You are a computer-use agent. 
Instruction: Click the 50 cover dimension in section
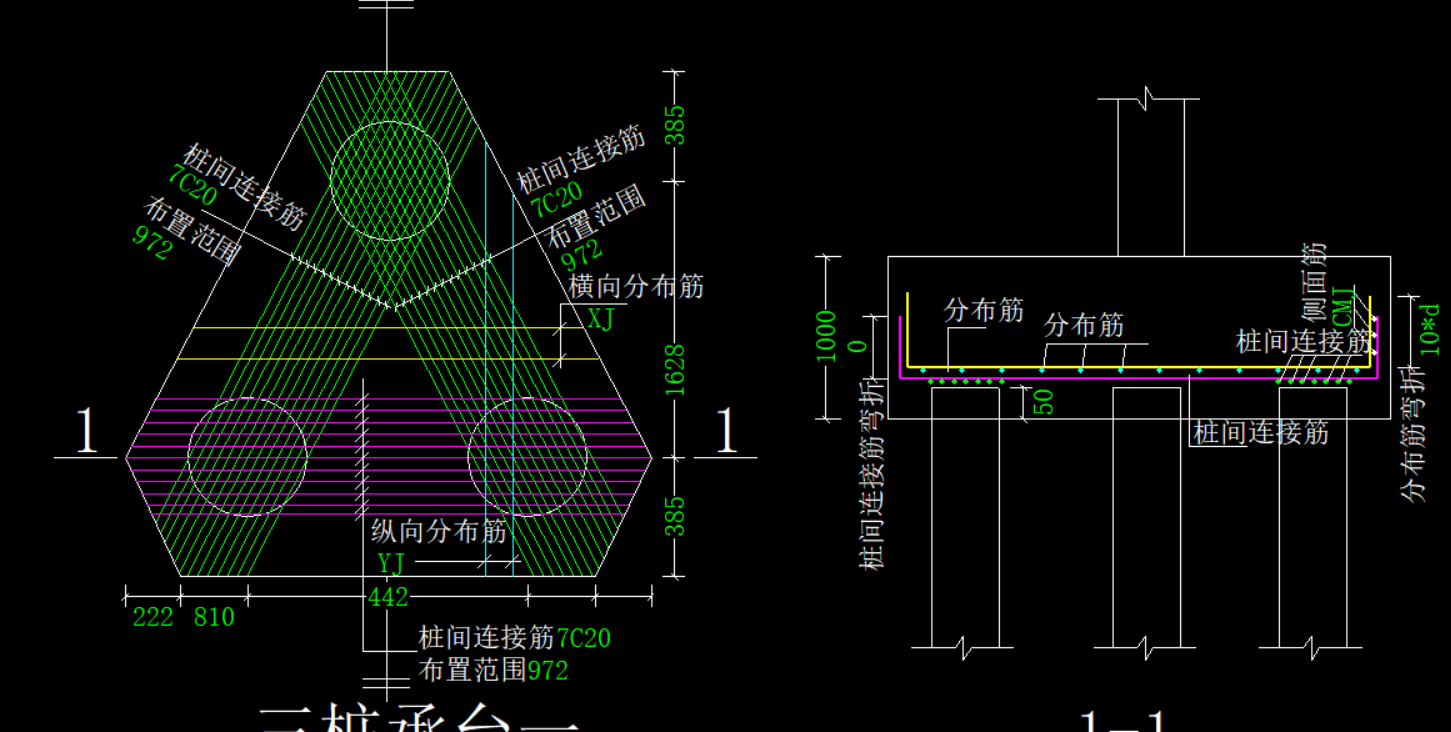[1043, 402]
